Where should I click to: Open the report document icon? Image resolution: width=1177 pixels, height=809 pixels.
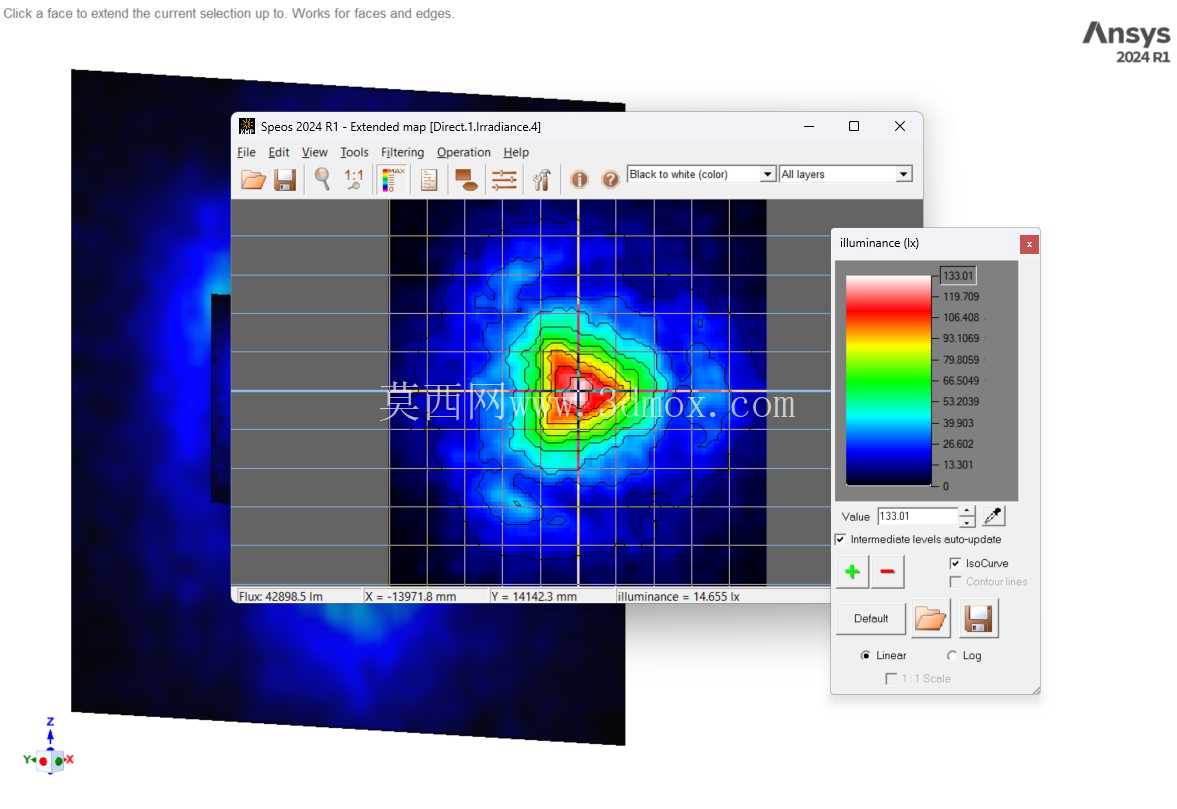pos(429,179)
